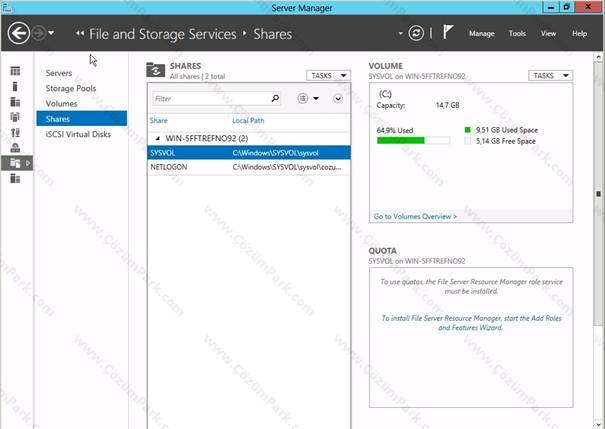605x429 pixels.
Task: Click the sixth role icon in the sidebar
Action: pos(15,148)
